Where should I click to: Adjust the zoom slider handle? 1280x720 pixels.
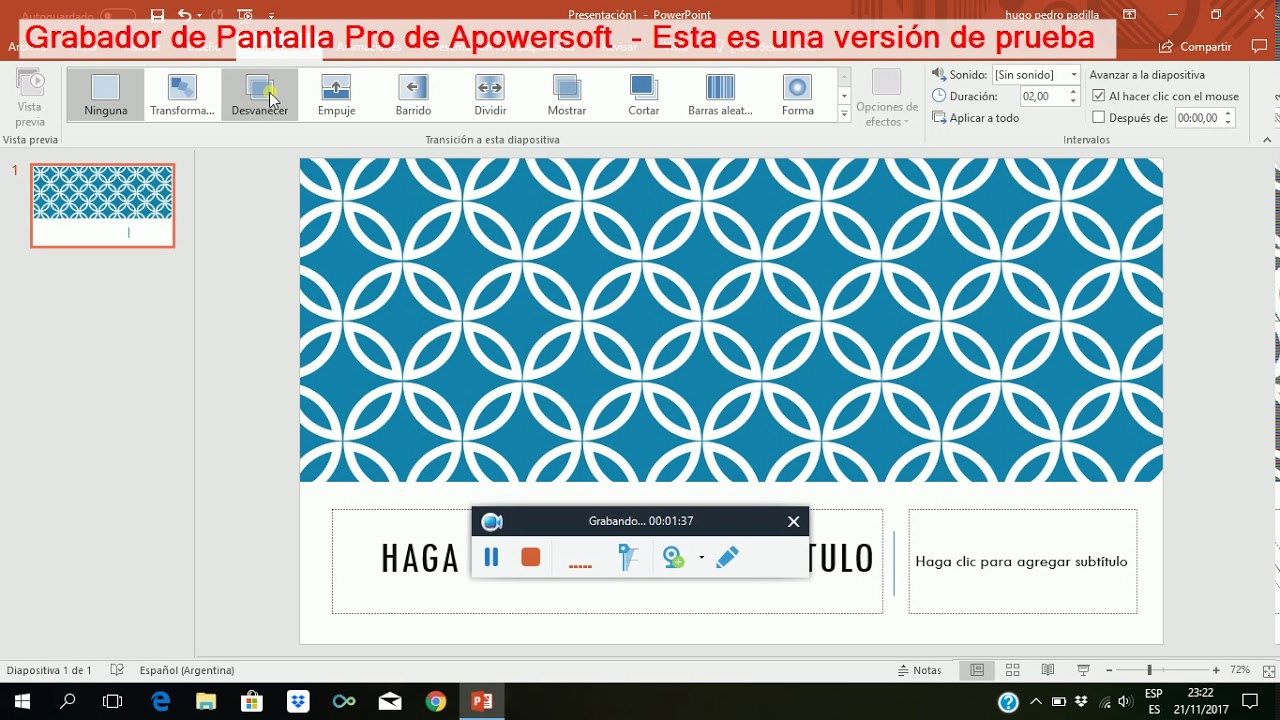pyautogui.click(x=1149, y=670)
